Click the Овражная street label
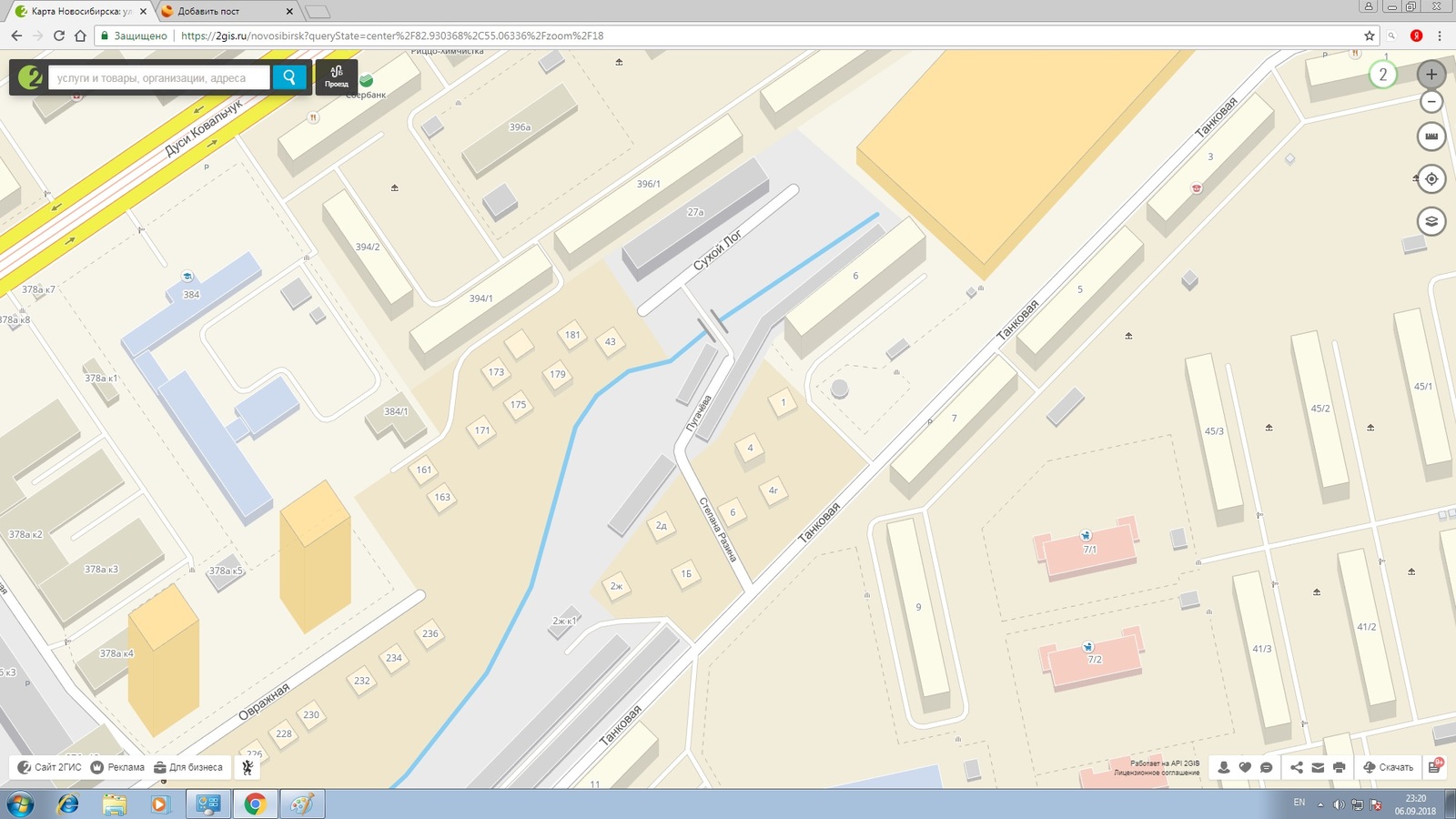The height and width of the screenshot is (819, 1456). 264,702
